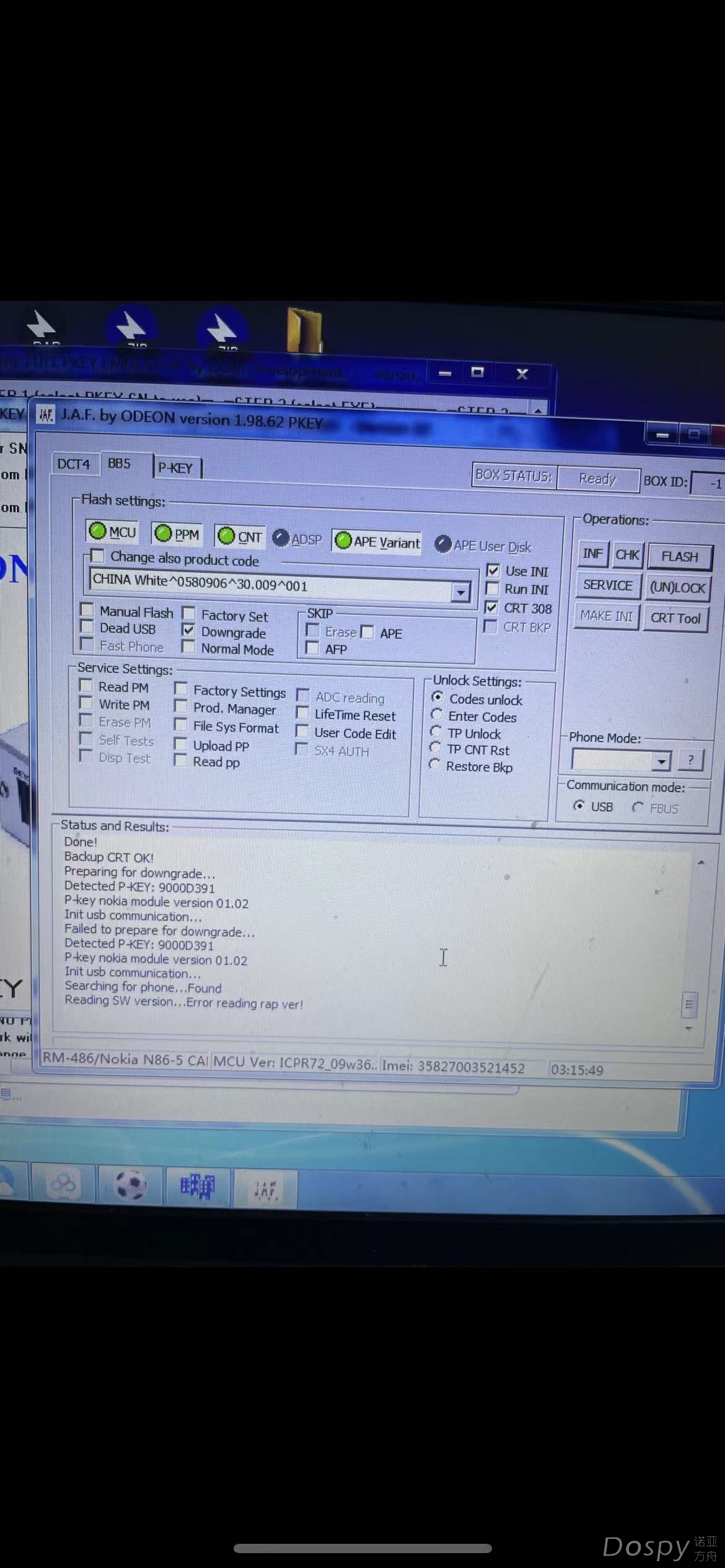Image resolution: width=725 pixels, height=1568 pixels.
Task: Enable the Write PM checkbox
Action: point(86,703)
